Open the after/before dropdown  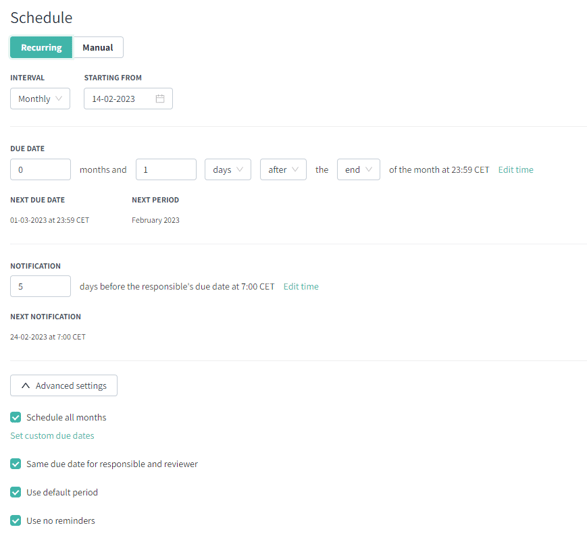(x=283, y=170)
